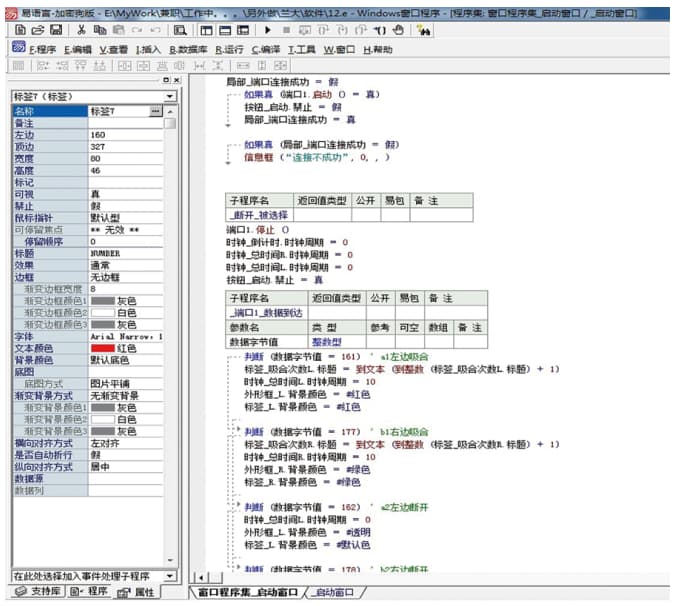Image resolution: width=678 pixels, height=606 pixels.
Task: Open the H.帮助 menu
Action: click(377, 50)
